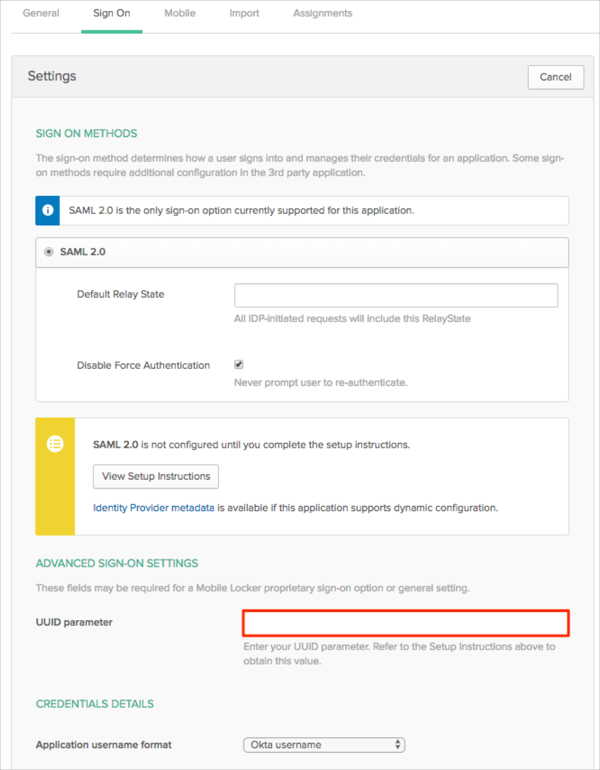Click the CREDENTIALS DETAILS section heading
600x770 pixels.
(x=95, y=704)
